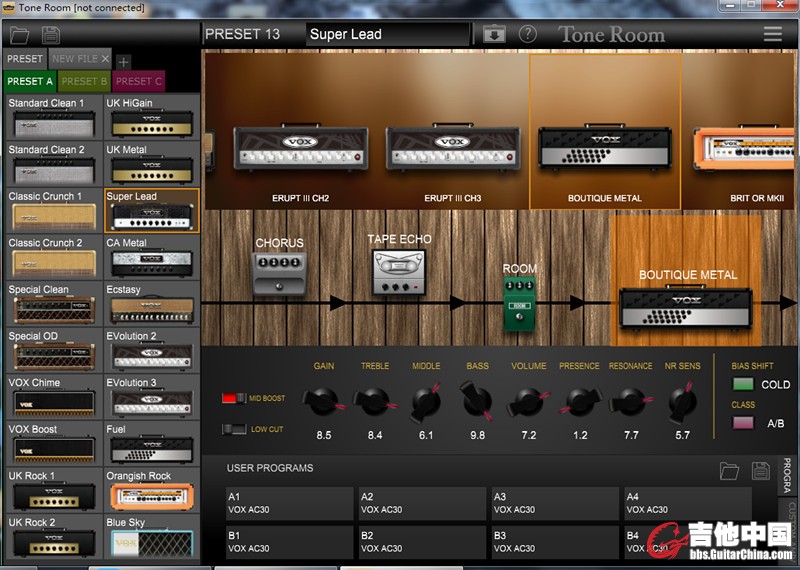Screen dimensions: 800x570
Task: Open folder icon in top-left toolbar
Action: (20, 35)
